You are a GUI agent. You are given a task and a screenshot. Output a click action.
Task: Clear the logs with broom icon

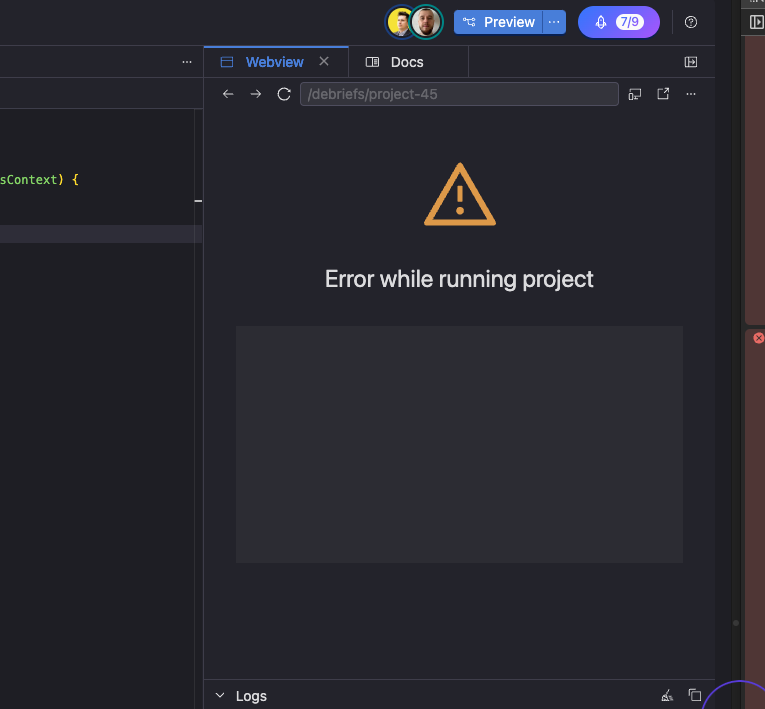(x=667, y=695)
